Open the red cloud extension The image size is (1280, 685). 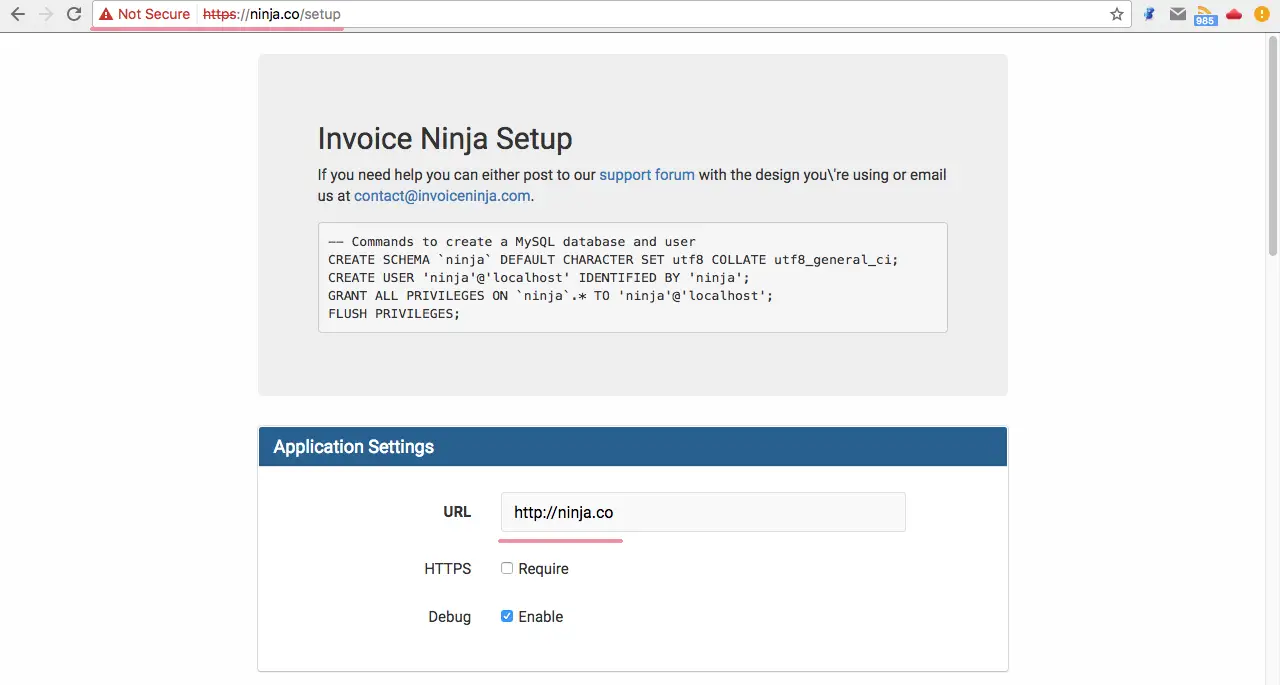pyautogui.click(x=1234, y=14)
